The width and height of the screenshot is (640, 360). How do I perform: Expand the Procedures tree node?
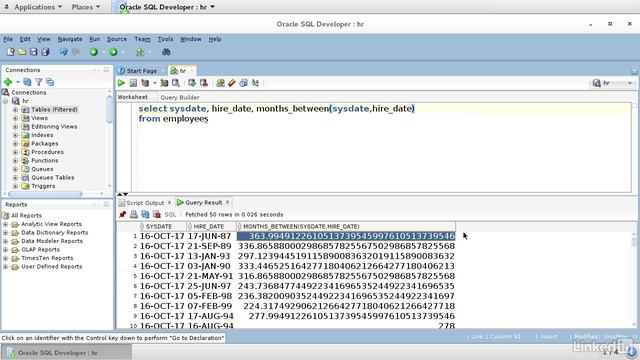pos(16,152)
